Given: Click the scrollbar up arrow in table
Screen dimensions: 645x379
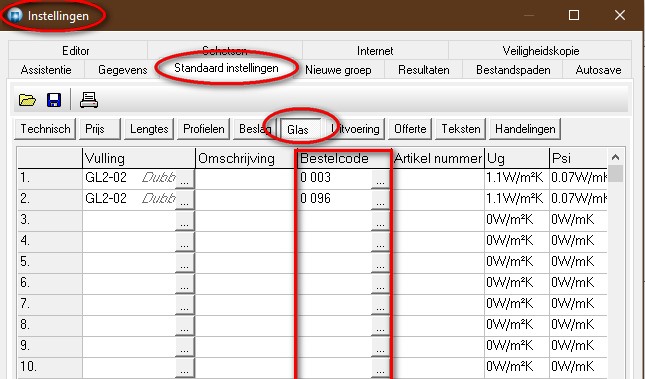Looking at the screenshot, I should click(615, 157).
